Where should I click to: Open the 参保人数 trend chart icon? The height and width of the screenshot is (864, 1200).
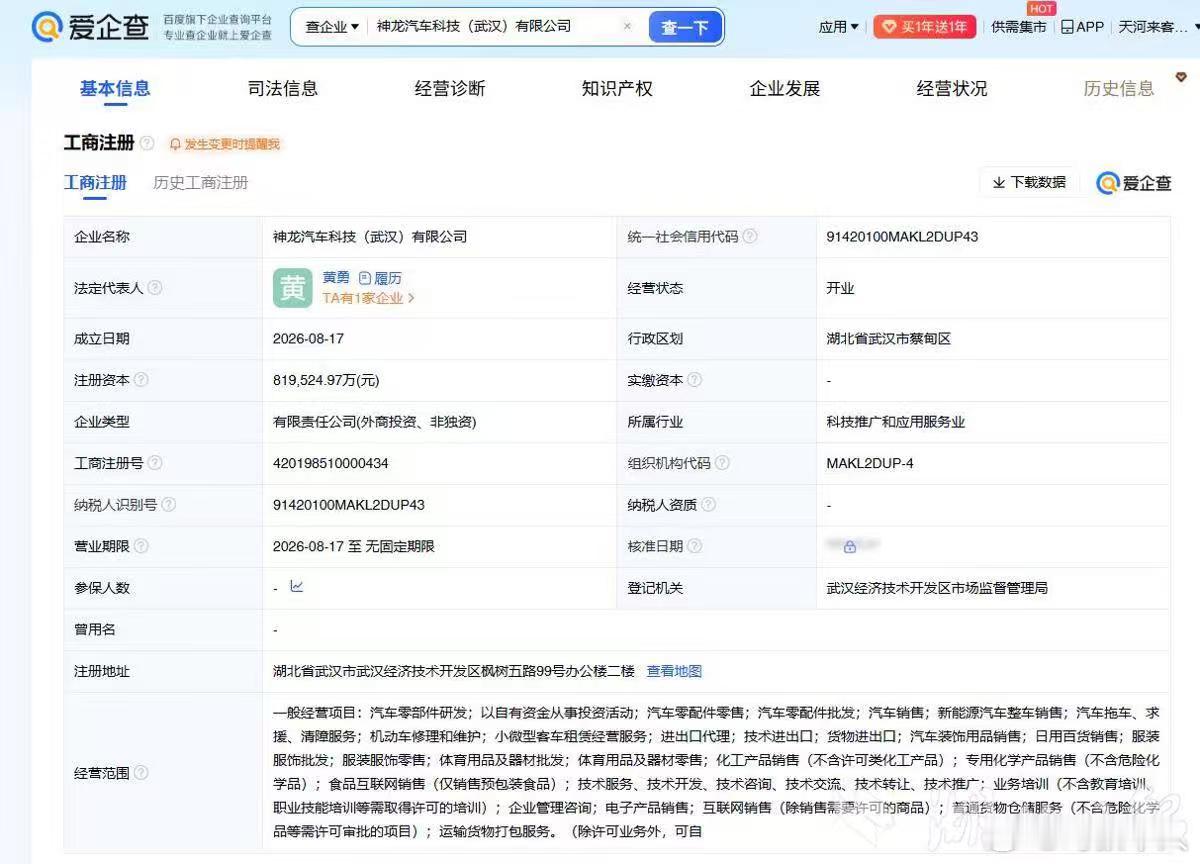pyautogui.click(x=297, y=587)
